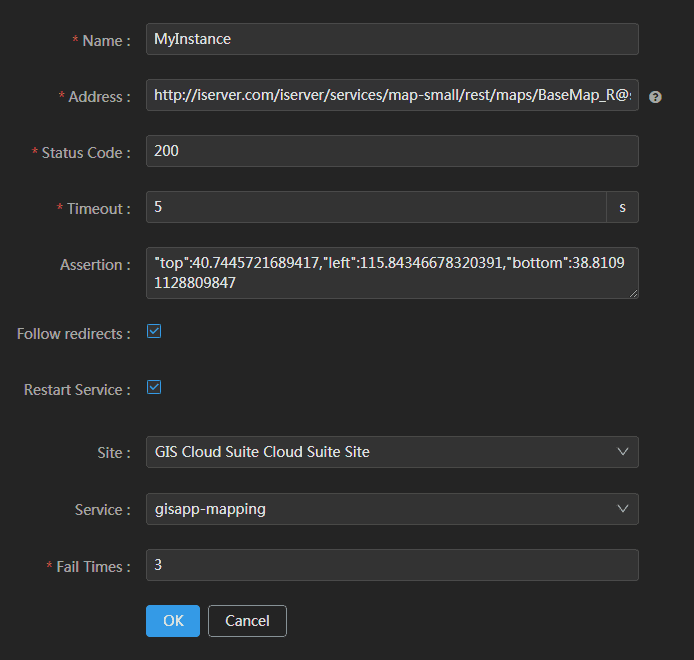Click the Assertion field label

click(x=95, y=265)
